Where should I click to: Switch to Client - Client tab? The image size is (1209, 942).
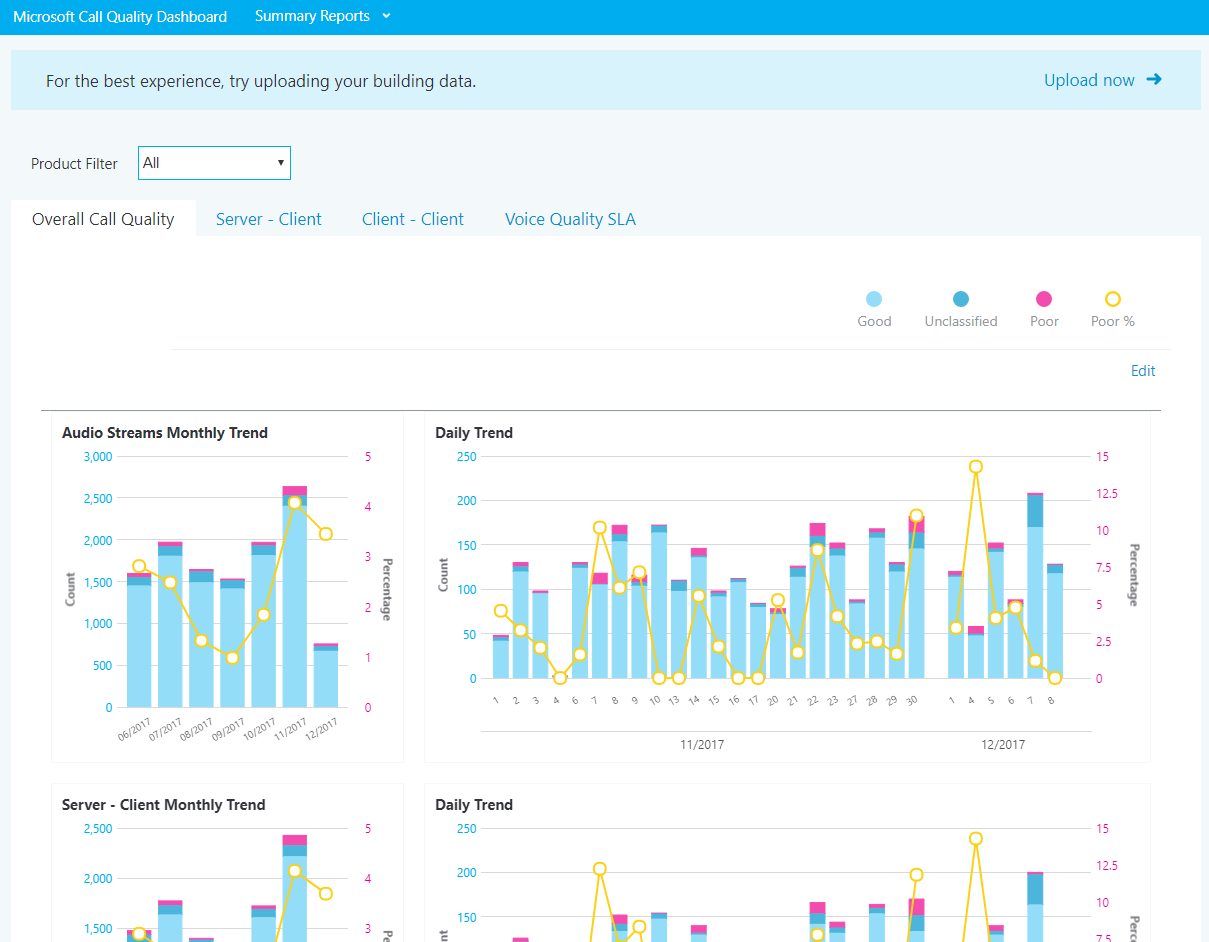point(413,219)
